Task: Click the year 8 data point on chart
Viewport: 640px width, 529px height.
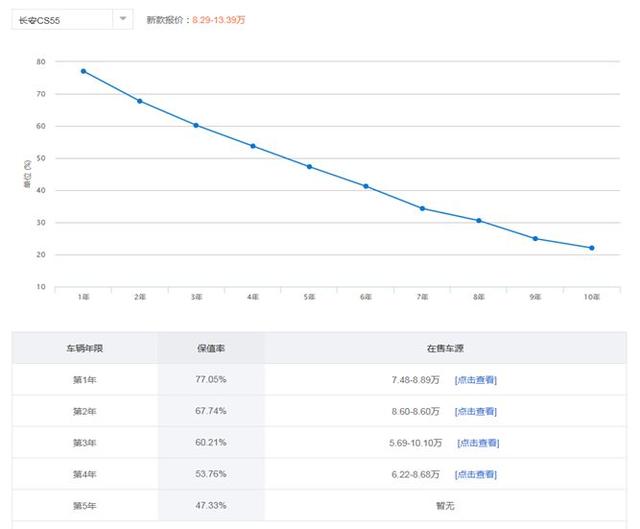Action: pyautogui.click(x=479, y=220)
